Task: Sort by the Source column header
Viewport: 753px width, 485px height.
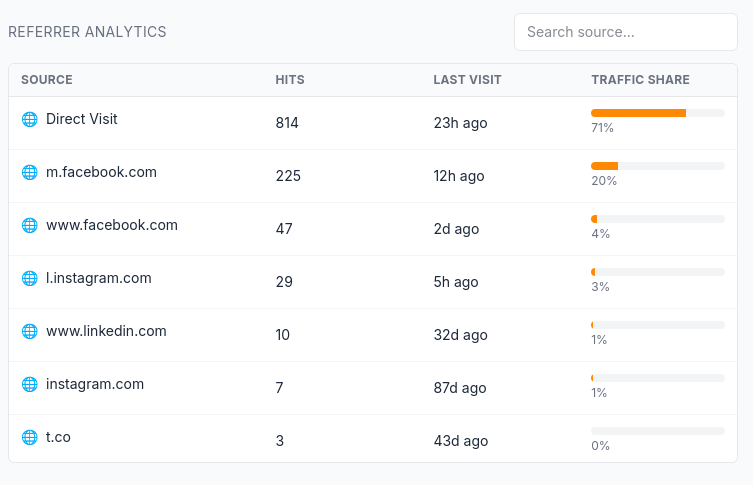Action: [x=47, y=80]
